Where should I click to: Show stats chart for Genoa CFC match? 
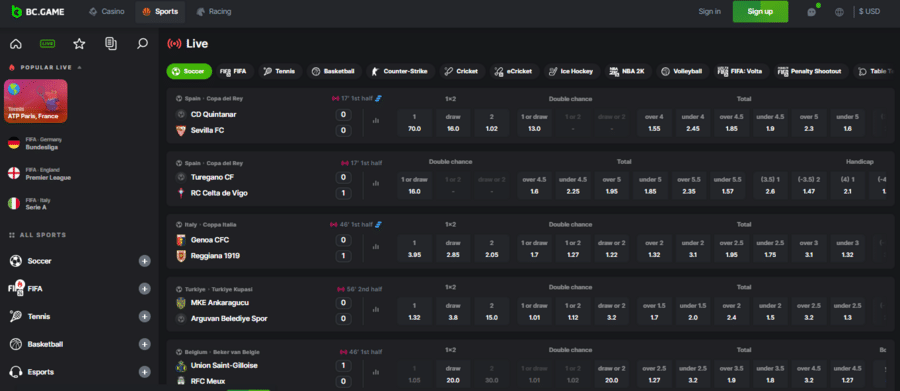coord(377,246)
